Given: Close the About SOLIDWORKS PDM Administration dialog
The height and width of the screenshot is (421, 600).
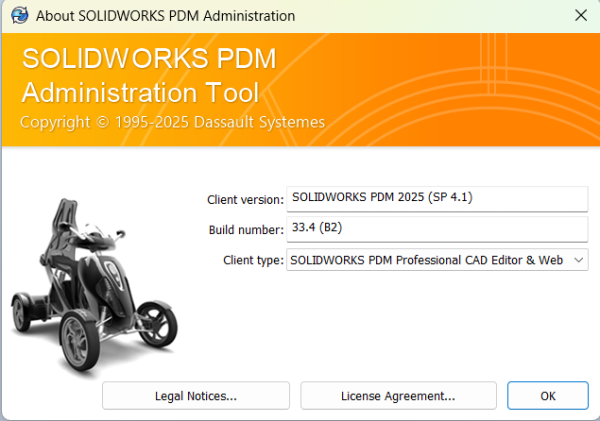Looking at the screenshot, I should point(581,16).
